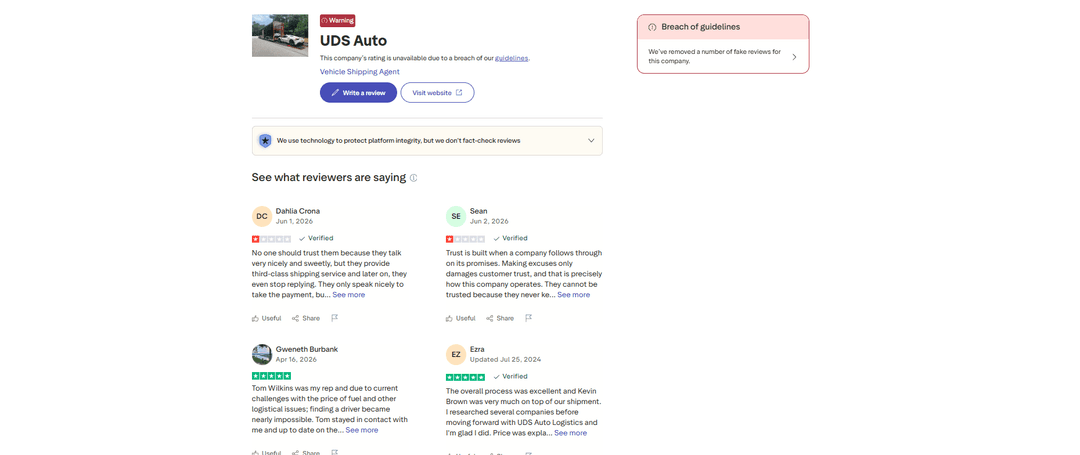Click Gweneth Burbank's five-star rating
The width and height of the screenshot is (1080, 455).
point(271,377)
